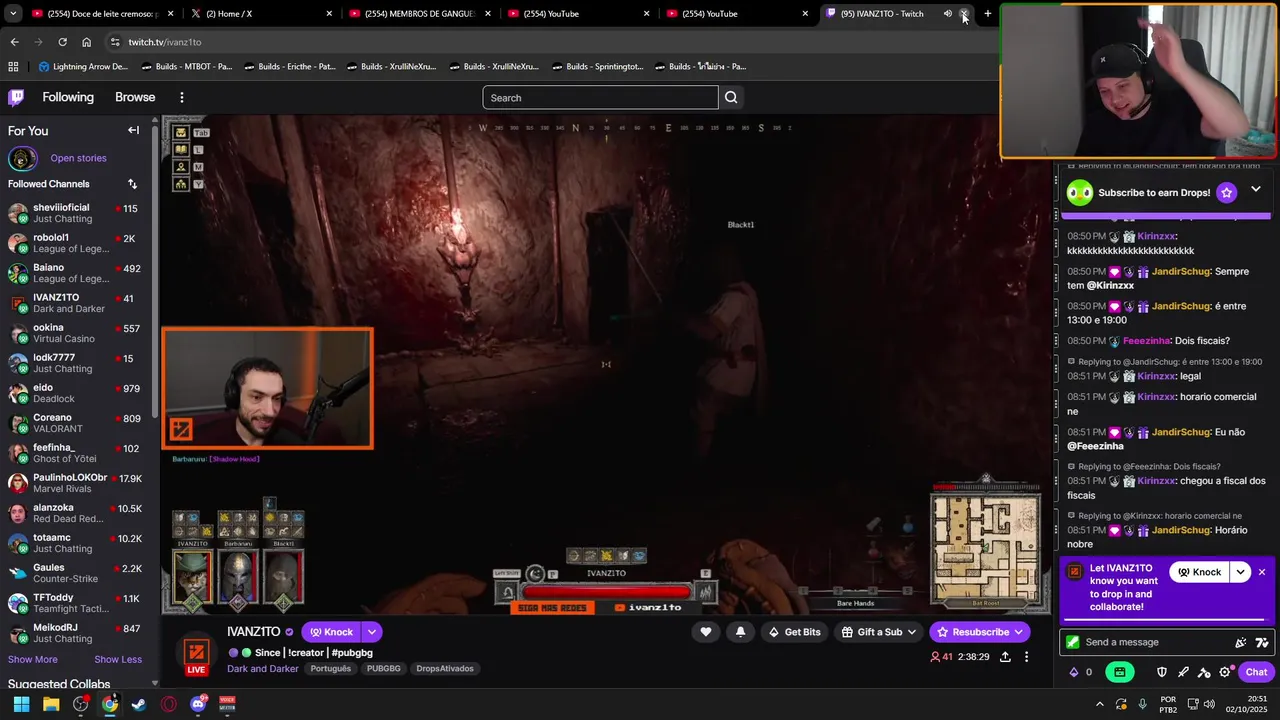Open PaulinhoLOKObr channel in sidebar
Image resolution: width=1280 pixels, height=720 pixels.
click(76, 483)
